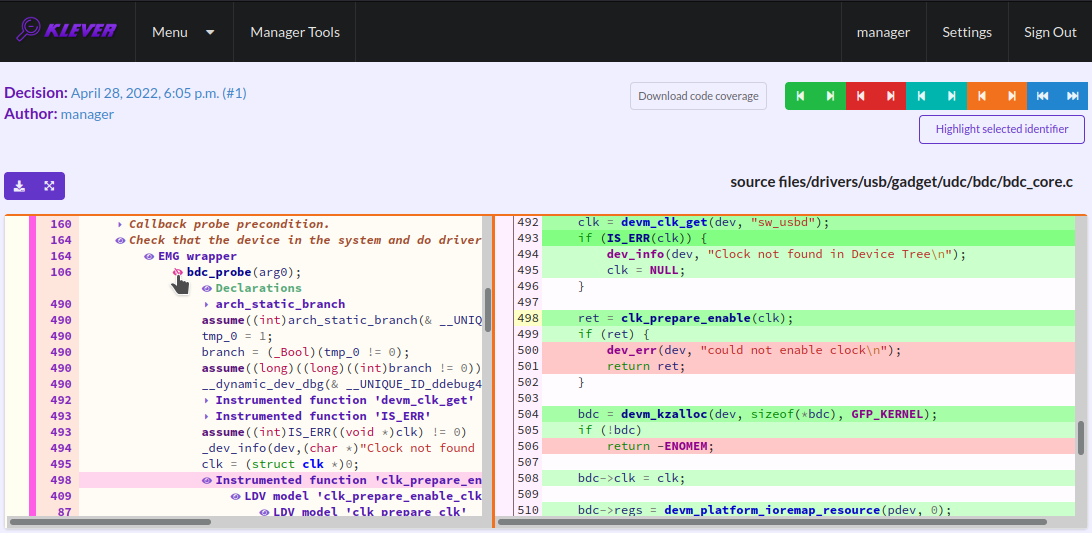Click blue rewind-to-first button
1092x533 pixels.
pyautogui.click(x=1042, y=96)
